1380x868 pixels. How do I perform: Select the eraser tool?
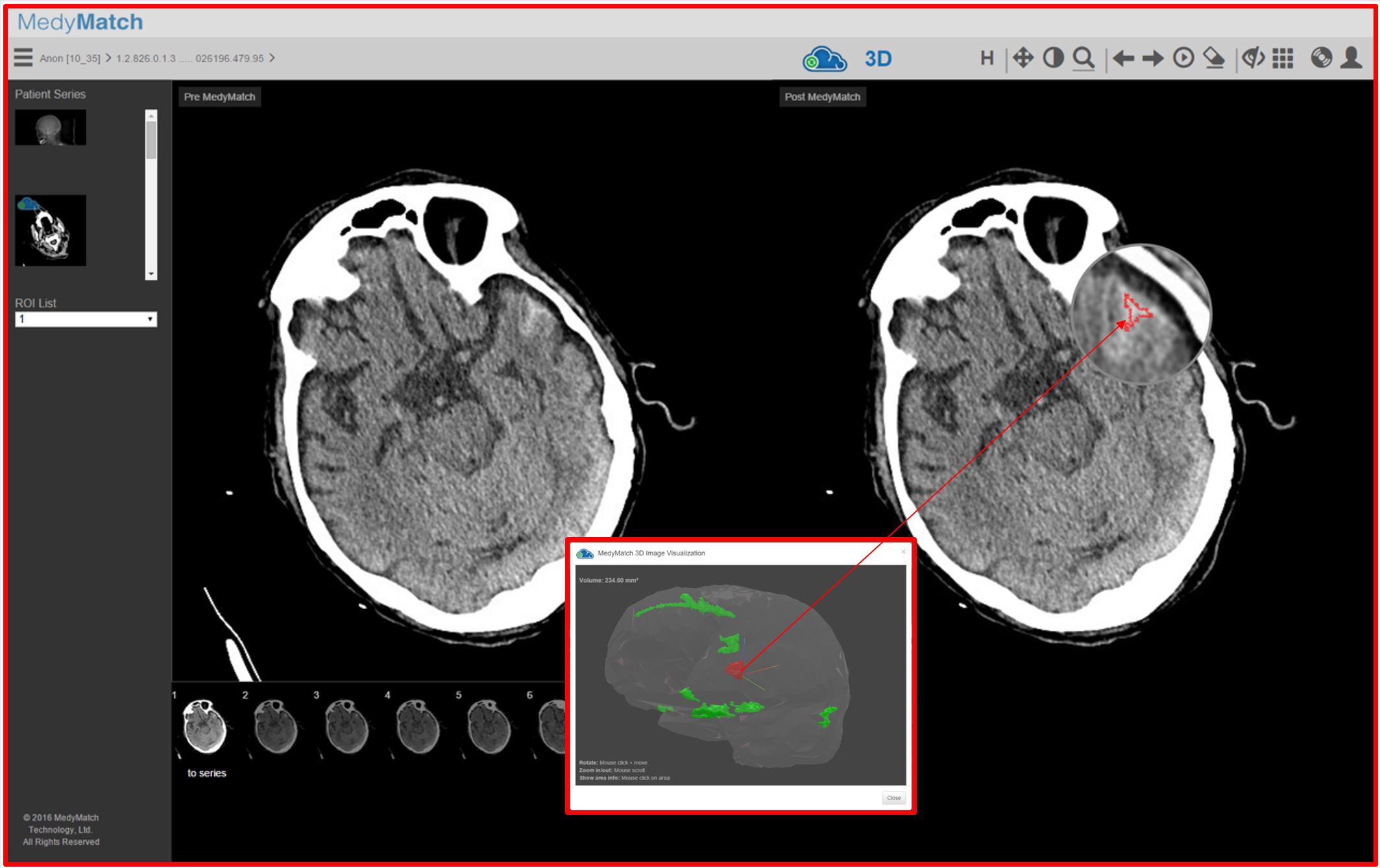tap(1214, 58)
